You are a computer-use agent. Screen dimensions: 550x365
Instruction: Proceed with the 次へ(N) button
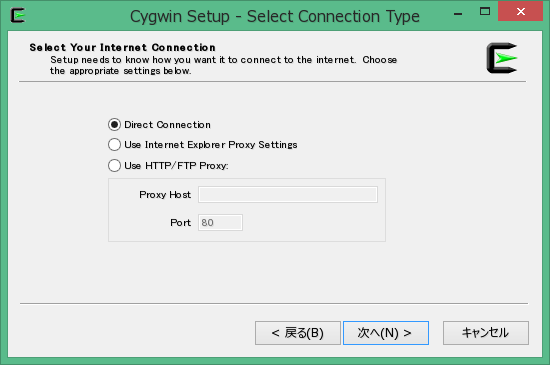[x=386, y=333]
